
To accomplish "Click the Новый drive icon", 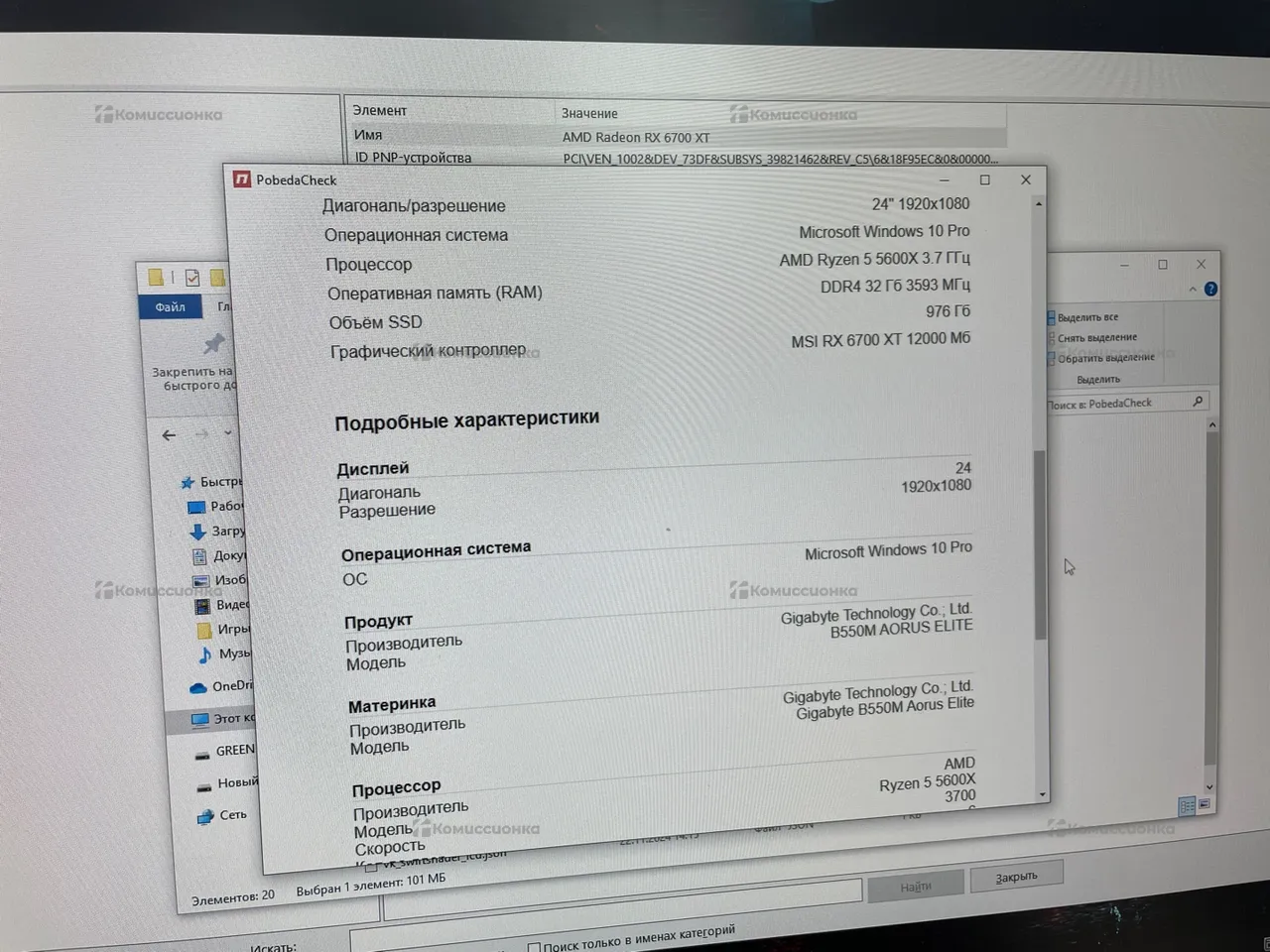I will tap(204, 787).
